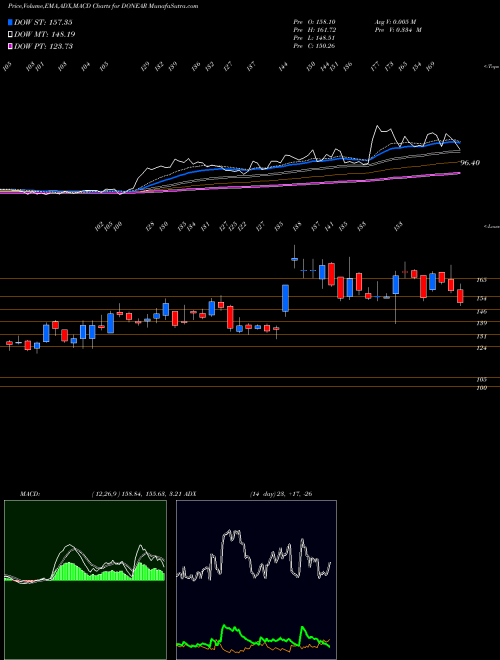Screen dimensions: 500x660
Task: Click the magenta DOW PT legend swatch
Action: click(x=11, y=46)
